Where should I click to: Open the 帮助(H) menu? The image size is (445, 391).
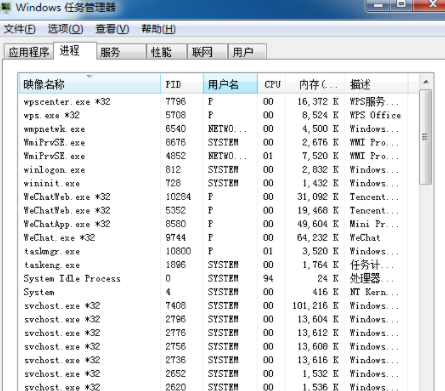(158, 29)
